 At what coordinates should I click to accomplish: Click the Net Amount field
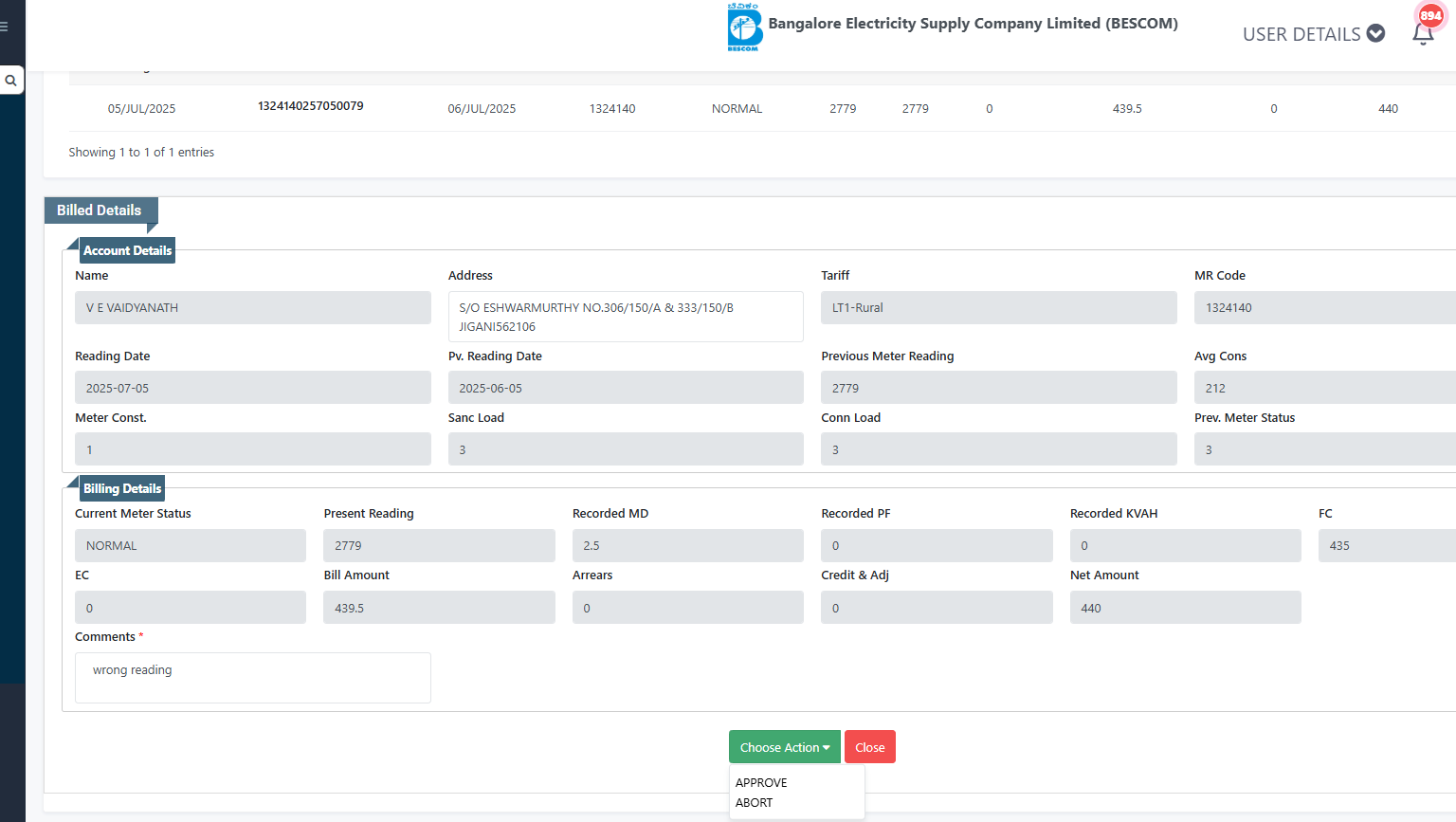click(1185, 608)
